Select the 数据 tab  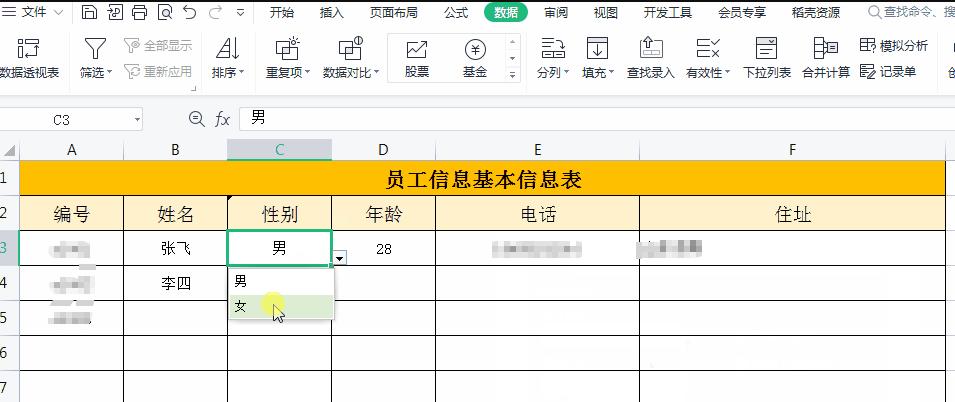pos(506,12)
